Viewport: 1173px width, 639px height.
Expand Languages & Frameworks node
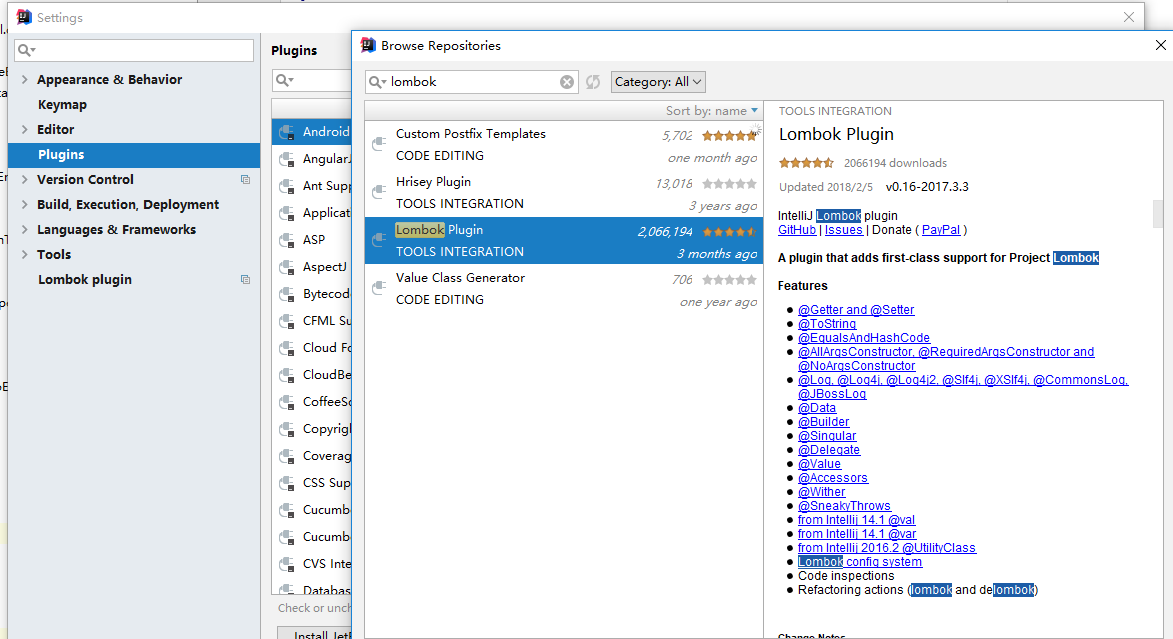(x=25, y=230)
